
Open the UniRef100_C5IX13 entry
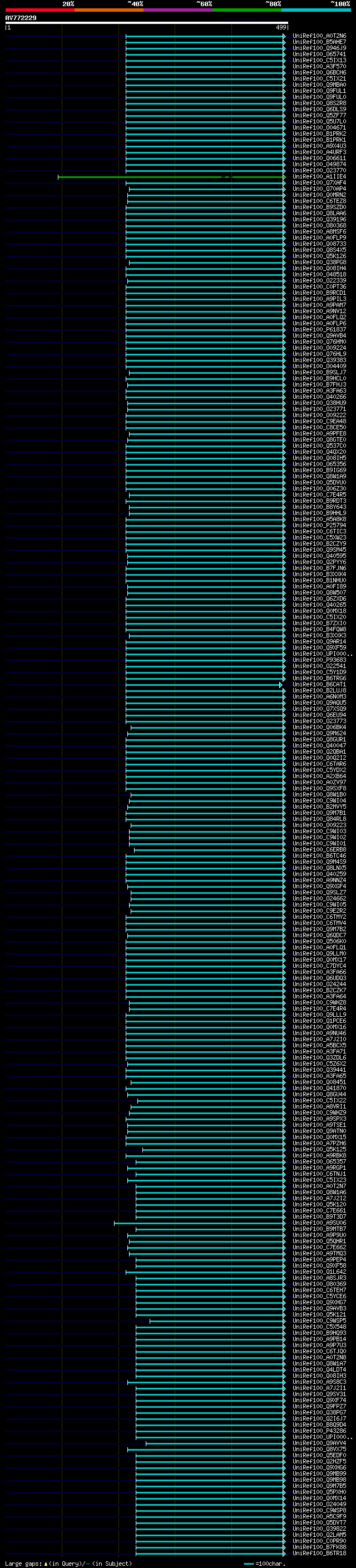319,60
